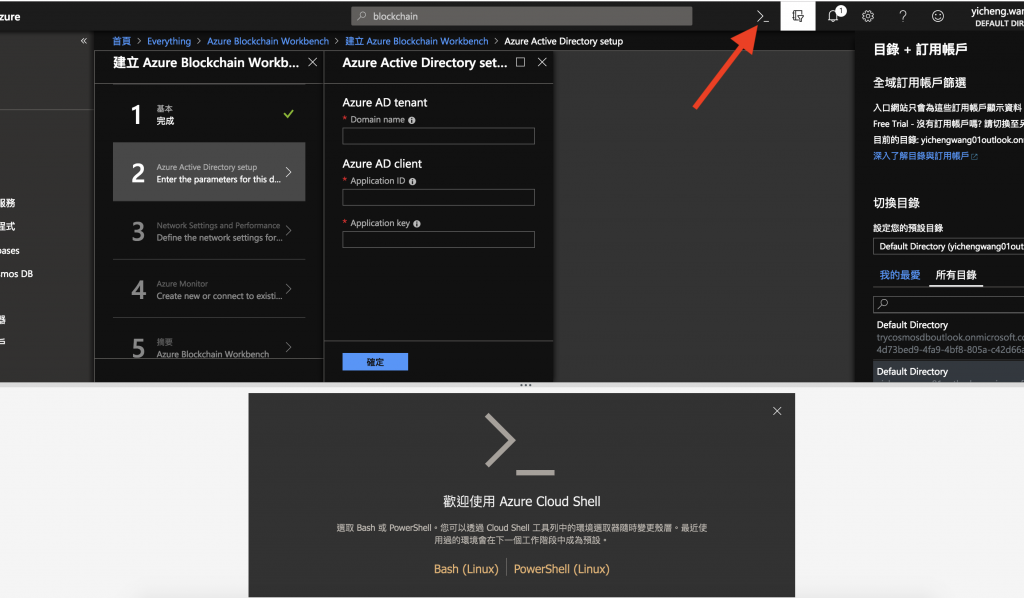Click the Cloud Shell pane resize handle dots
The height and width of the screenshot is (598, 1024).
pyautogui.click(x=526, y=385)
